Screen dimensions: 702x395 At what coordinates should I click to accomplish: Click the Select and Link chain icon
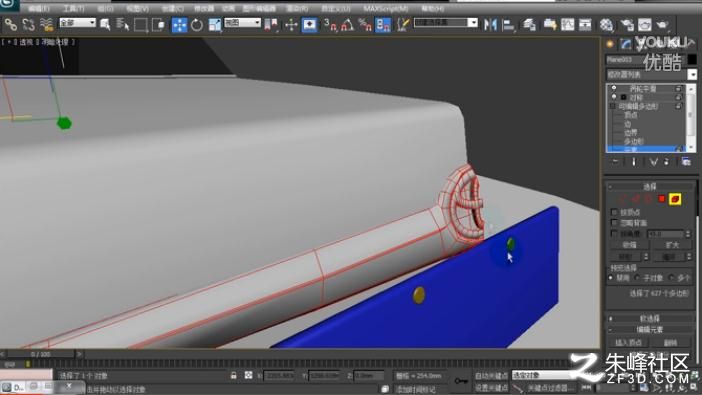(11, 25)
